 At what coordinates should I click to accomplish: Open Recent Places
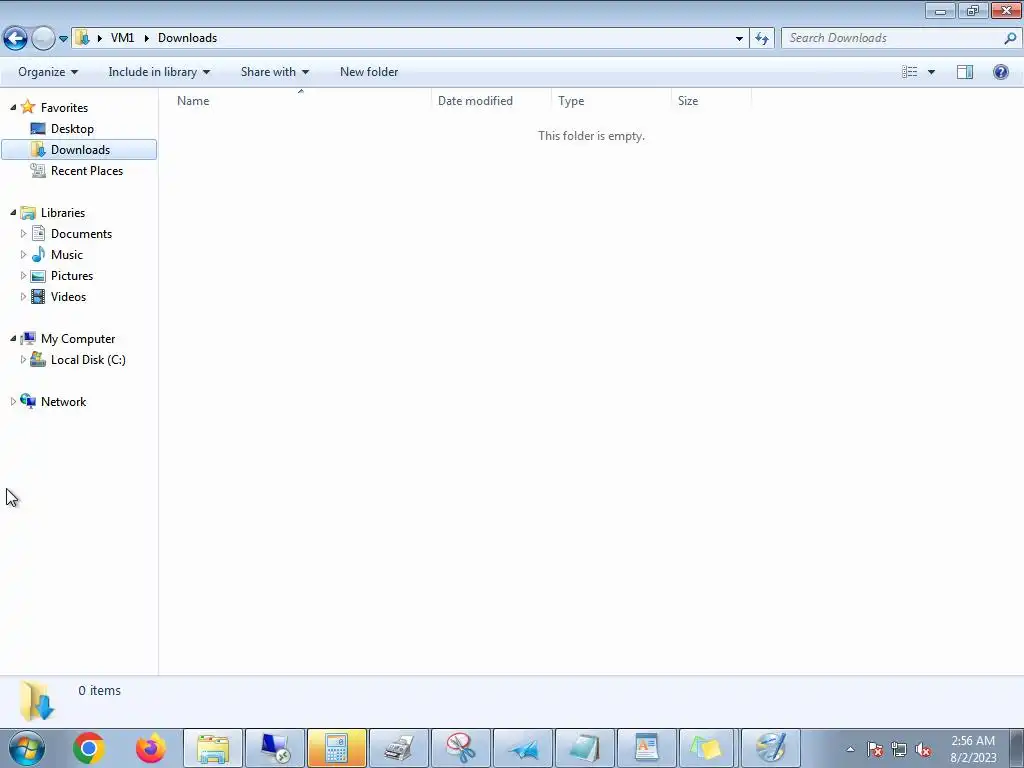(x=87, y=170)
